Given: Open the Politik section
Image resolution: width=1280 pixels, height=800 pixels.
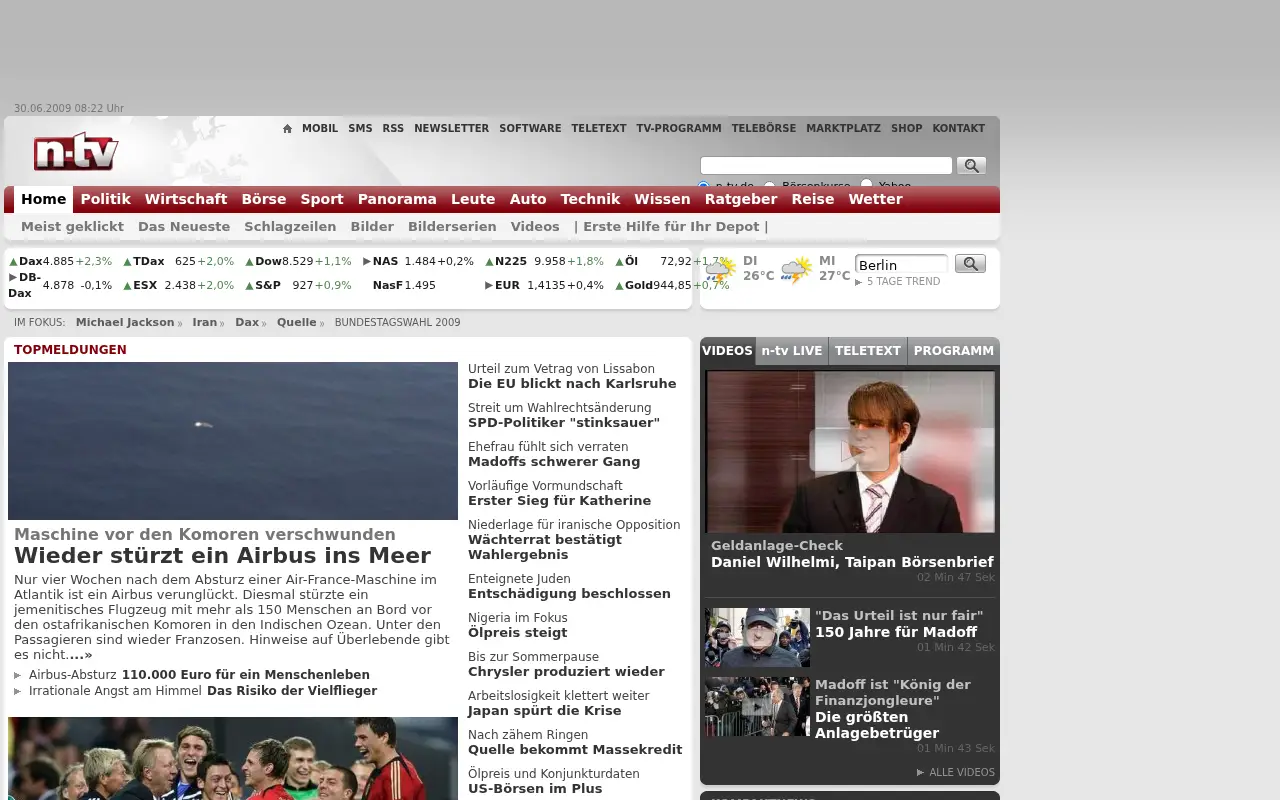Looking at the screenshot, I should tap(106, 199).
